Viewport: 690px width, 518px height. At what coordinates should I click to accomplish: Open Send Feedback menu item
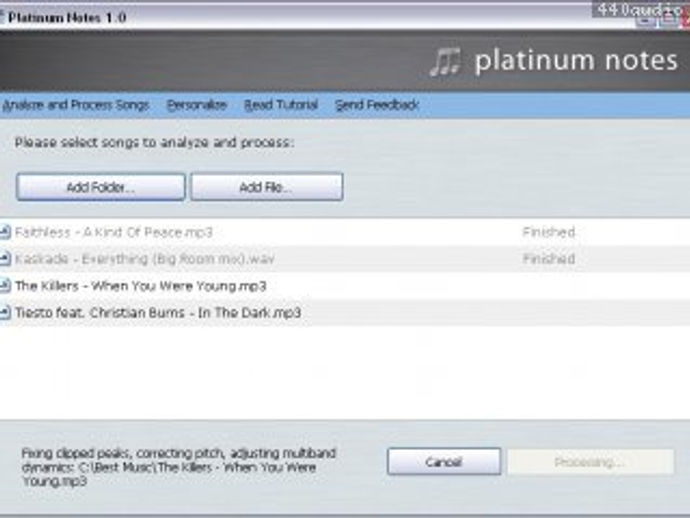coord(377,105)
